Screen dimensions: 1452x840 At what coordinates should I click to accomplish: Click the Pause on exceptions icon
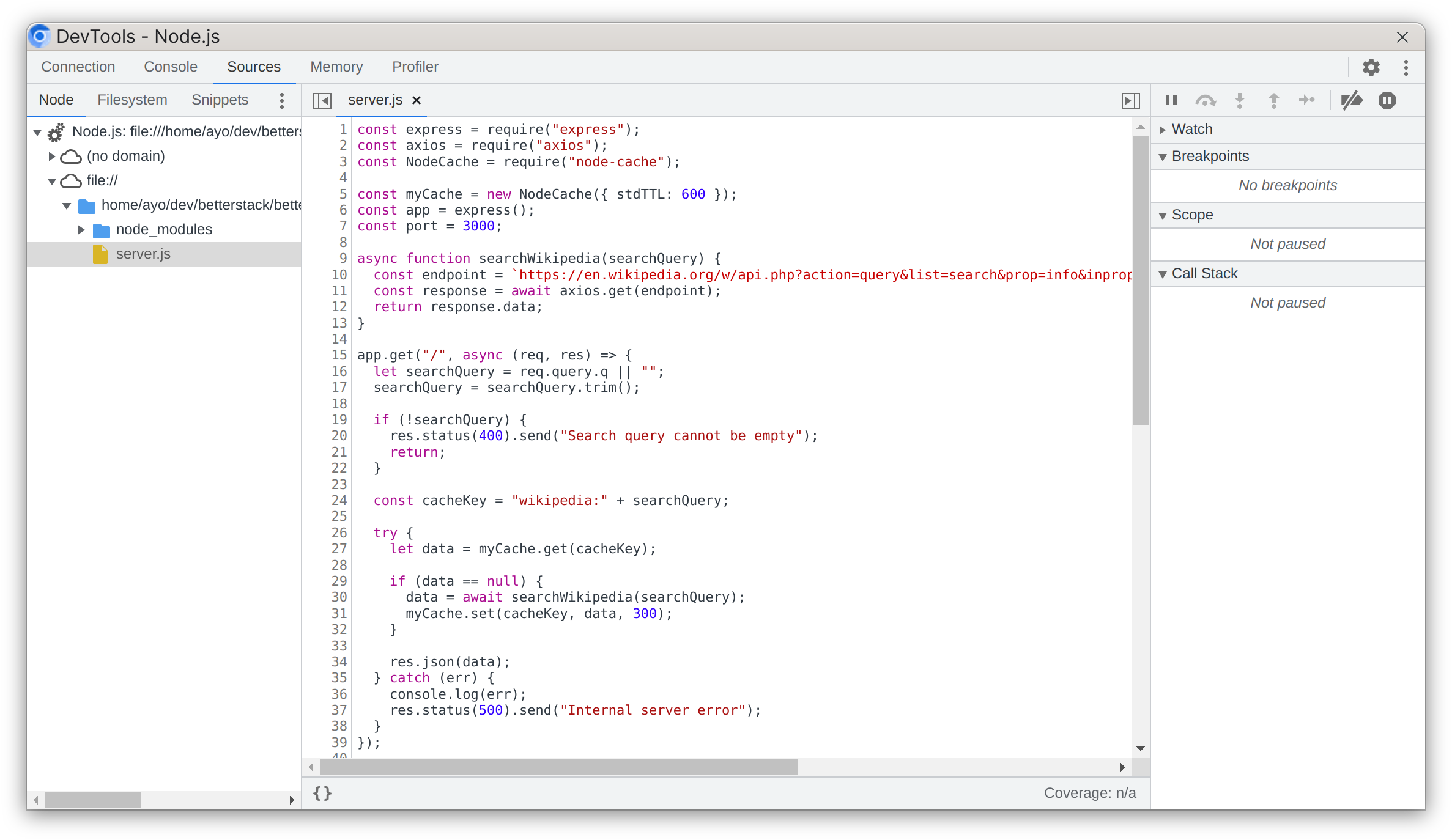(x=1387, y=100)
